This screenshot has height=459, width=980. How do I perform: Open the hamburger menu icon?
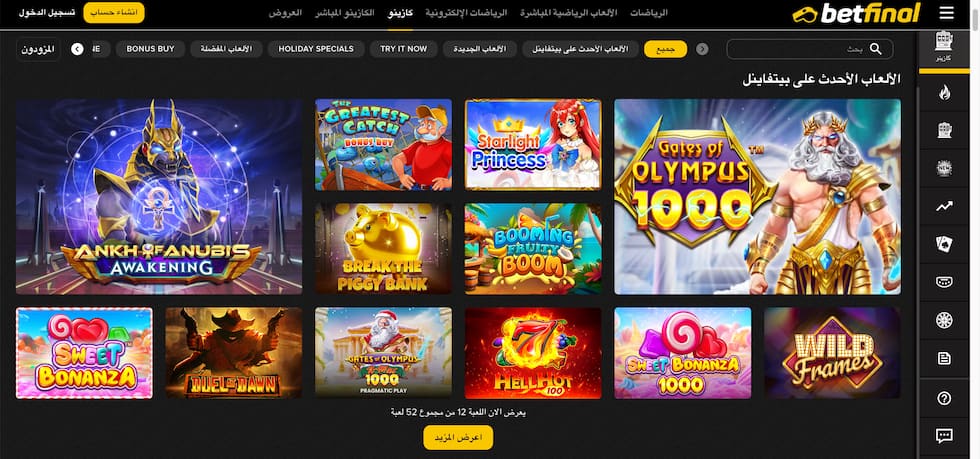click(x=947, y=13)
